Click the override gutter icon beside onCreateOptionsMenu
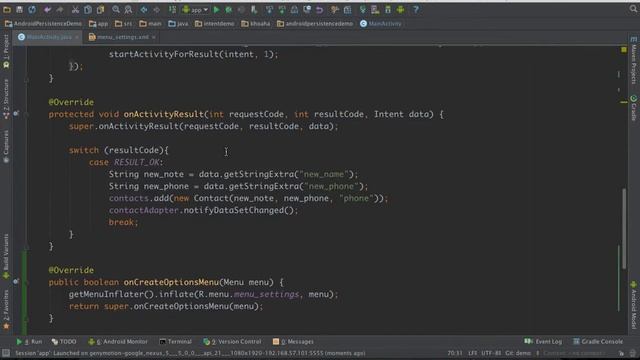Image resolution: width=640 pixels, height=360 pixels. pos(16,281)
